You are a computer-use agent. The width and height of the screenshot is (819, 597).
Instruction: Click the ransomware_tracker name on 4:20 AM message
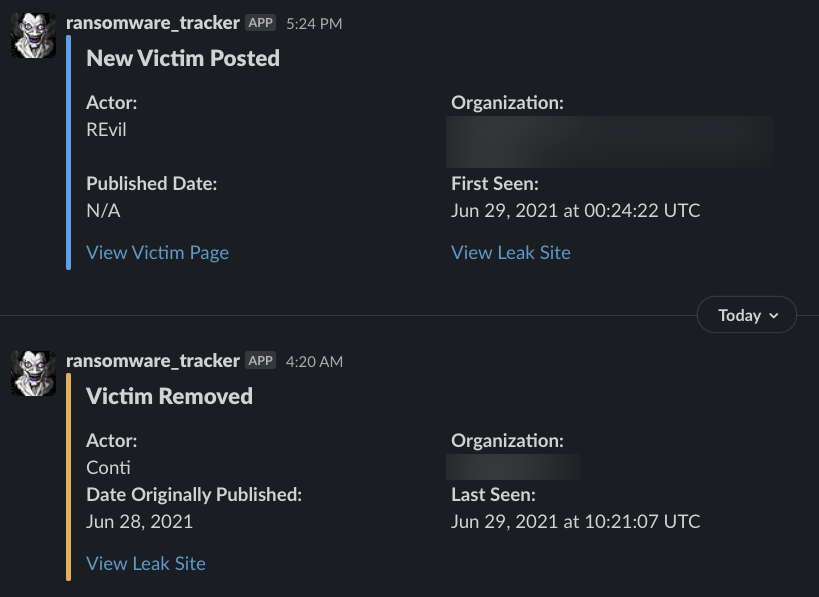click(x=153, y=361)
